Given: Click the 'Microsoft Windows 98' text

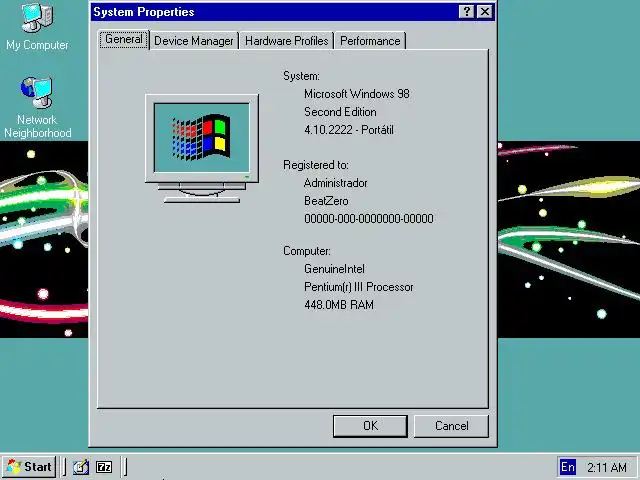Looking at the screenshot, I should tap(357, 94).
